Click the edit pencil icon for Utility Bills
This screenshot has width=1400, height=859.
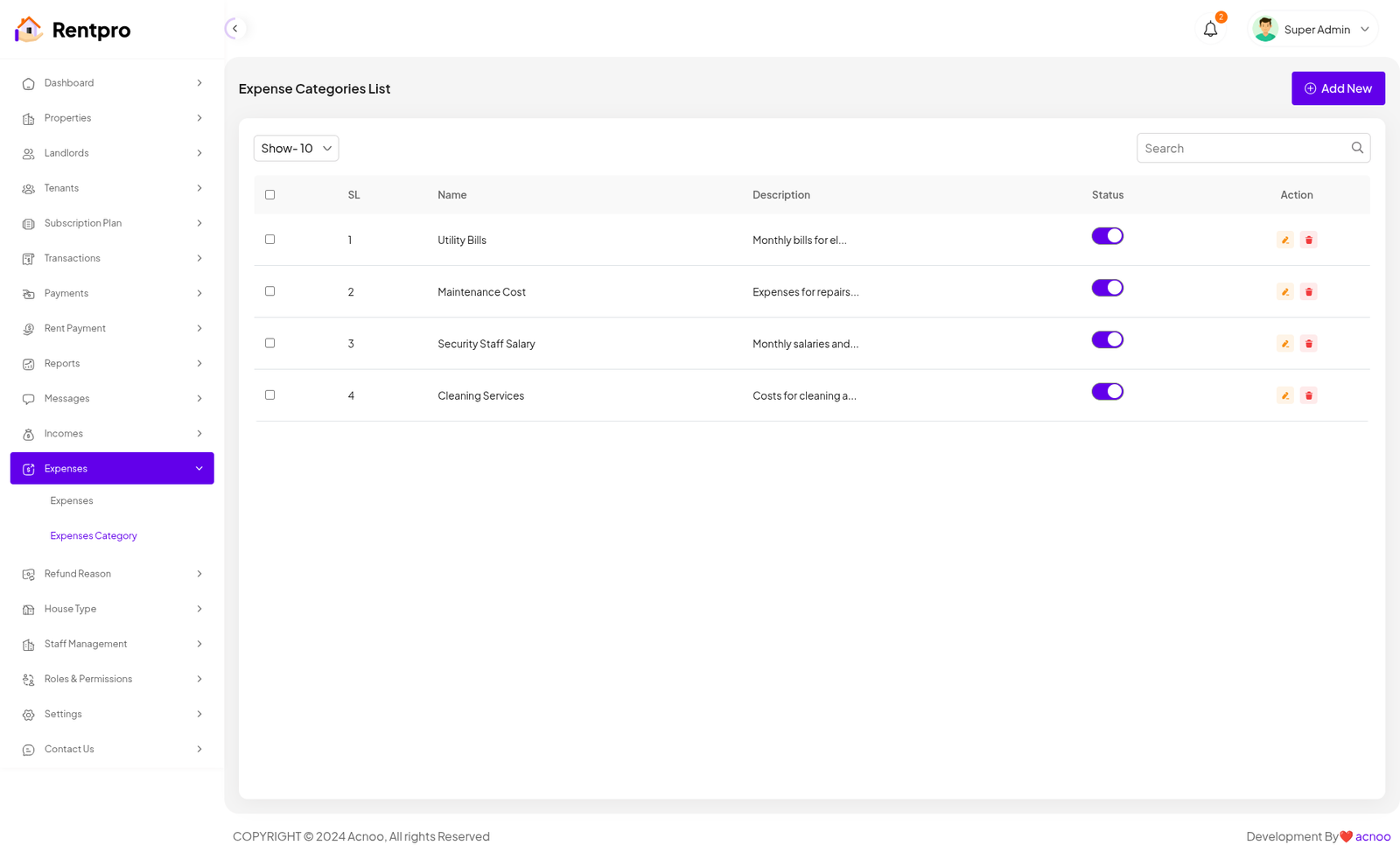point(1284,240)
